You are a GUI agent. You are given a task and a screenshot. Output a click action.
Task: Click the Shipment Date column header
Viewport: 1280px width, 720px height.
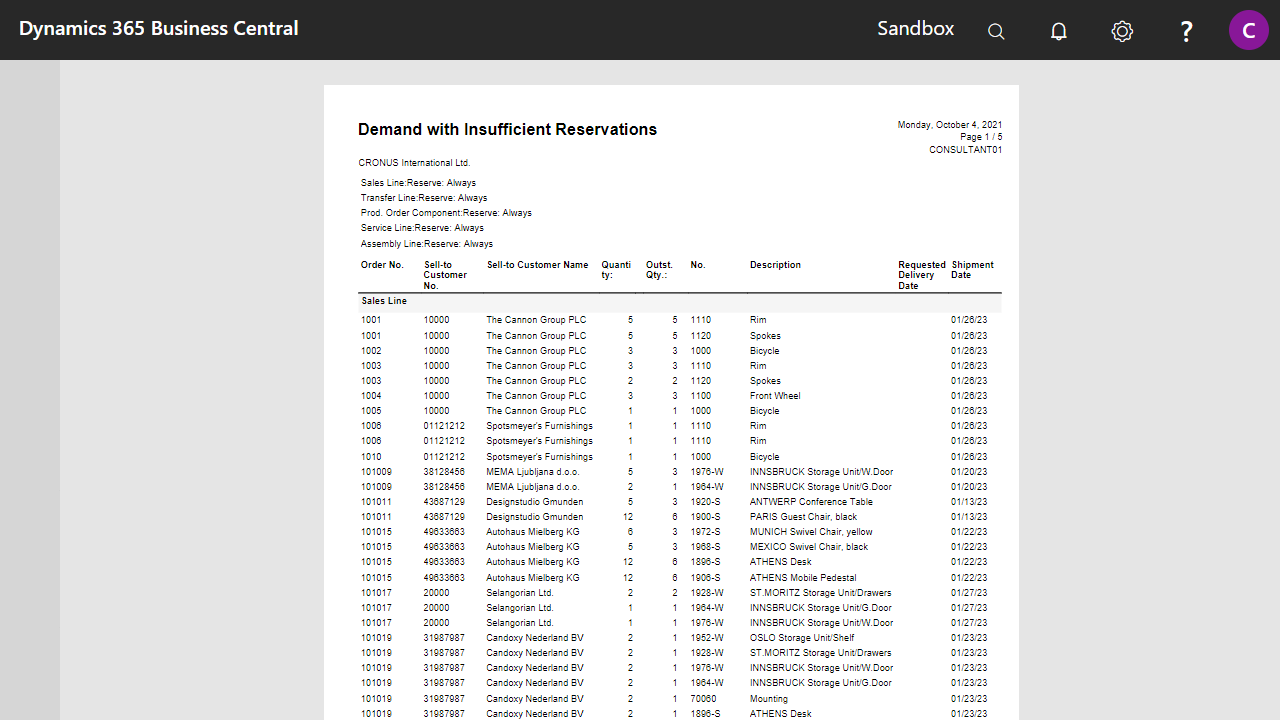pyautogui.click(x=972, y=269)
